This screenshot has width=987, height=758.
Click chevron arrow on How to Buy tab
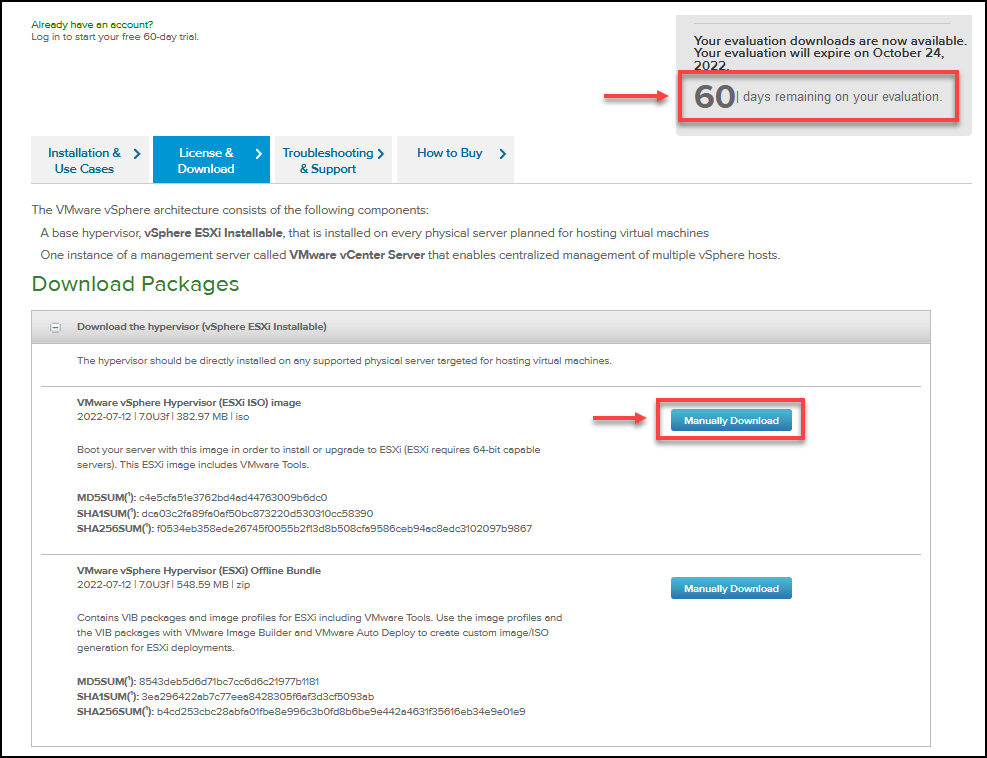[x=502, y=154]
